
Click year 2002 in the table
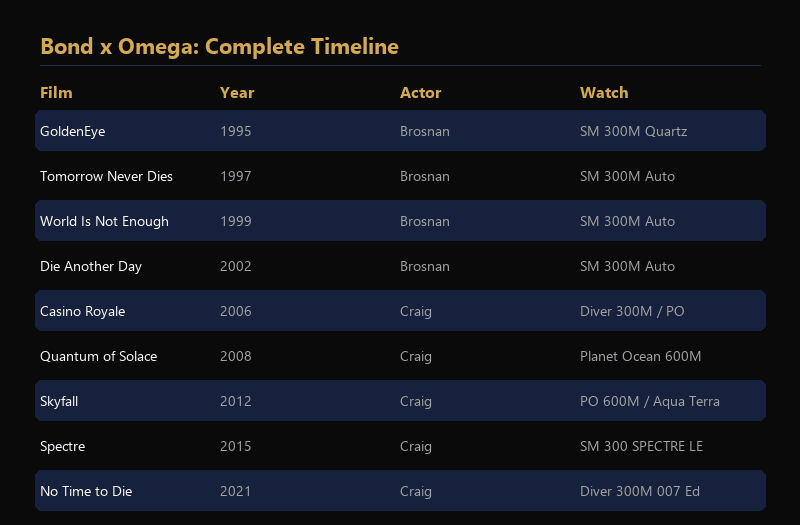236,266
